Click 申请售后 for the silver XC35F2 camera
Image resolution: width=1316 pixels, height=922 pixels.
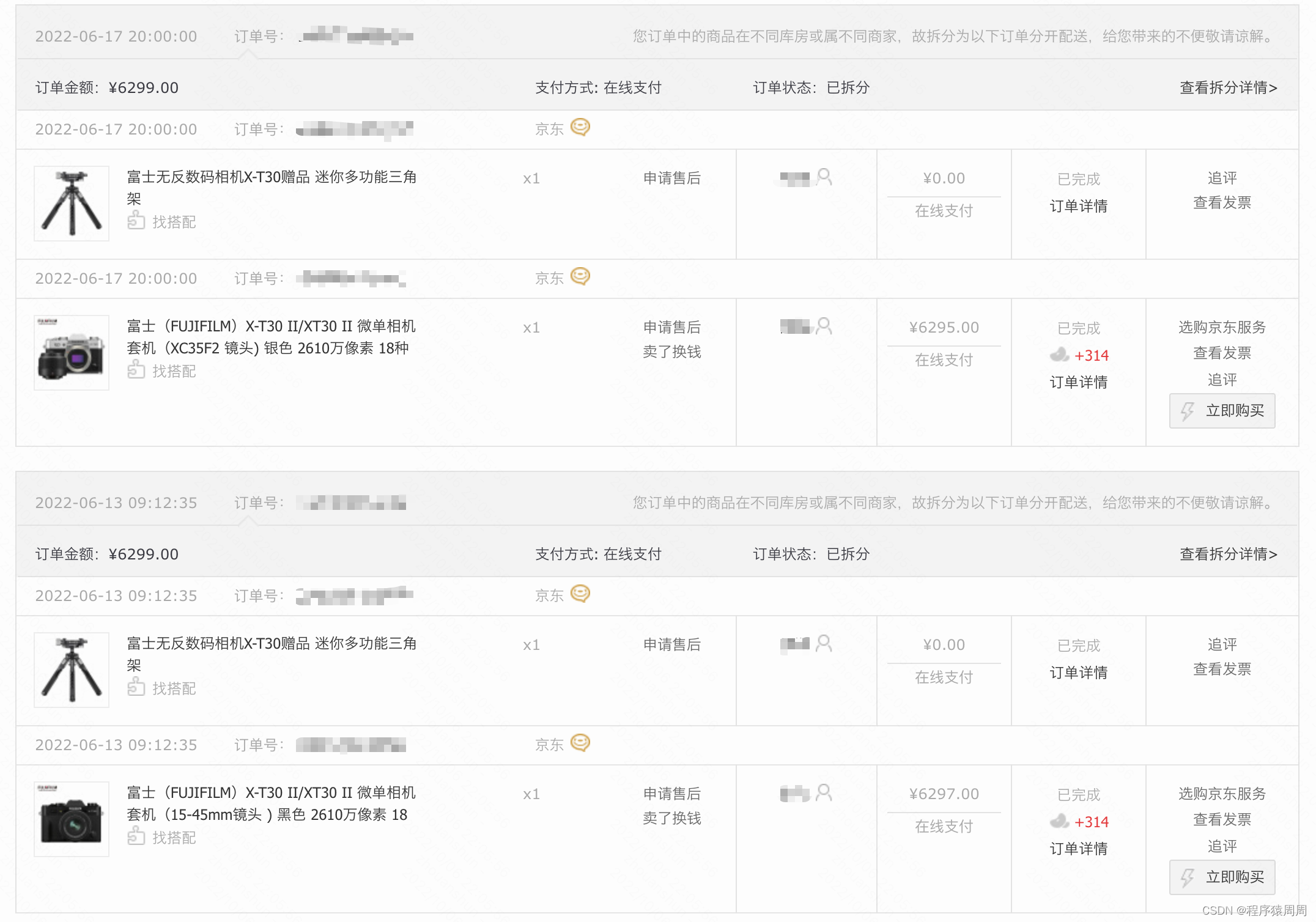[671, 328]
